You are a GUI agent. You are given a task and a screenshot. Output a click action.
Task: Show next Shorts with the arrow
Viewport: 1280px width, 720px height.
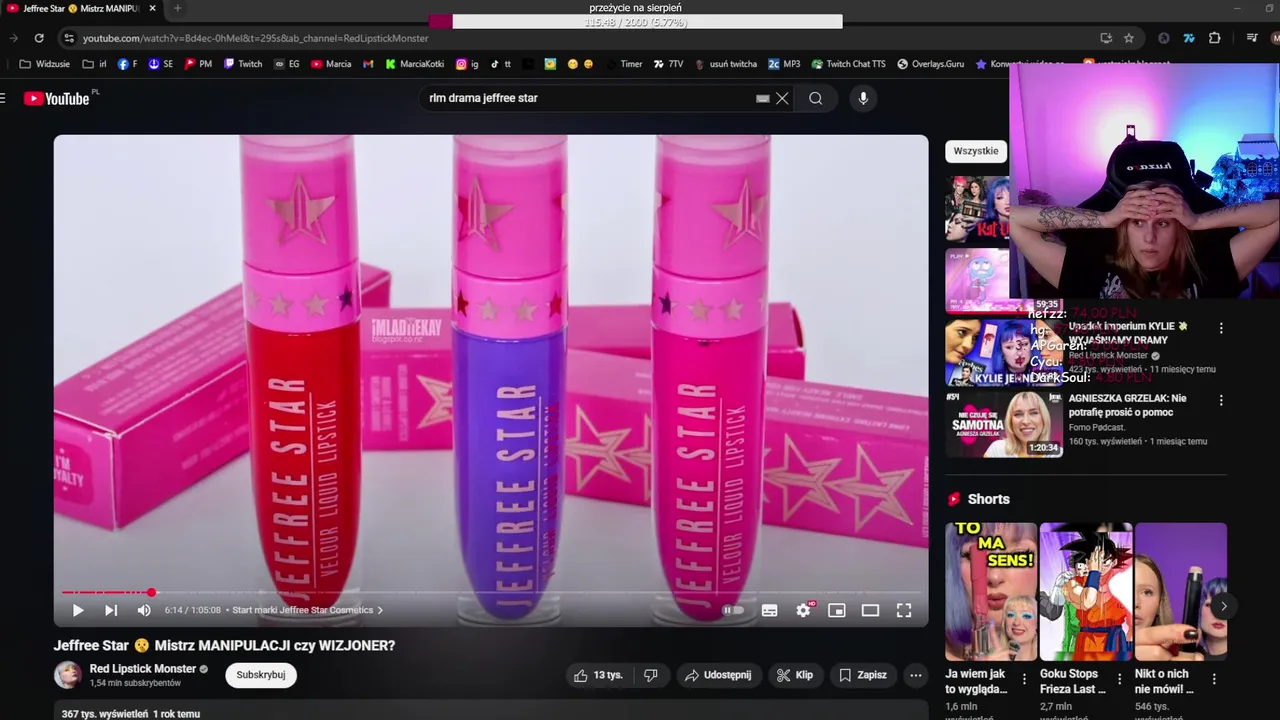(1223, 606)
